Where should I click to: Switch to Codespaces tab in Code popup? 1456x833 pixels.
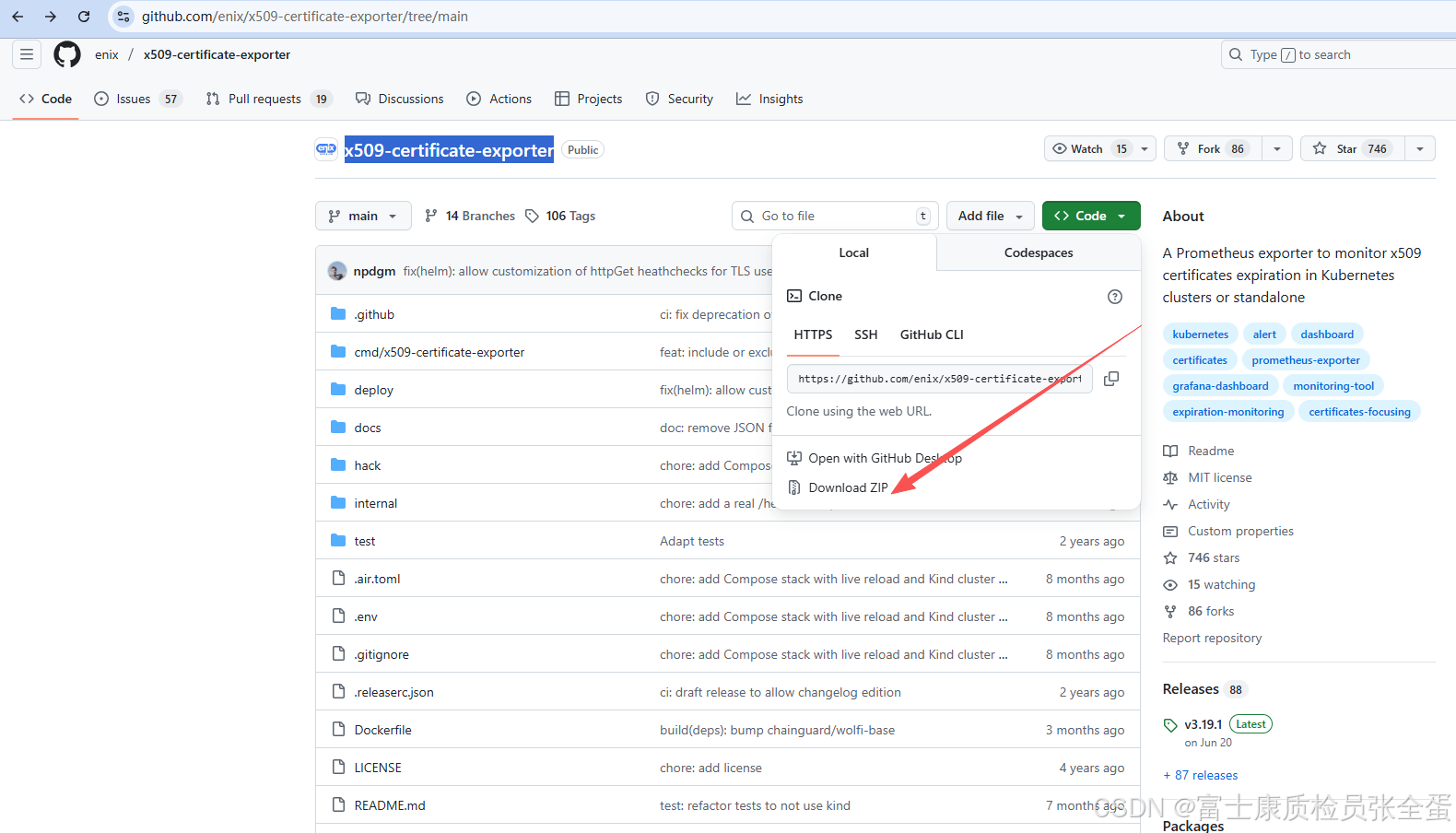(x=1039, y=252)
